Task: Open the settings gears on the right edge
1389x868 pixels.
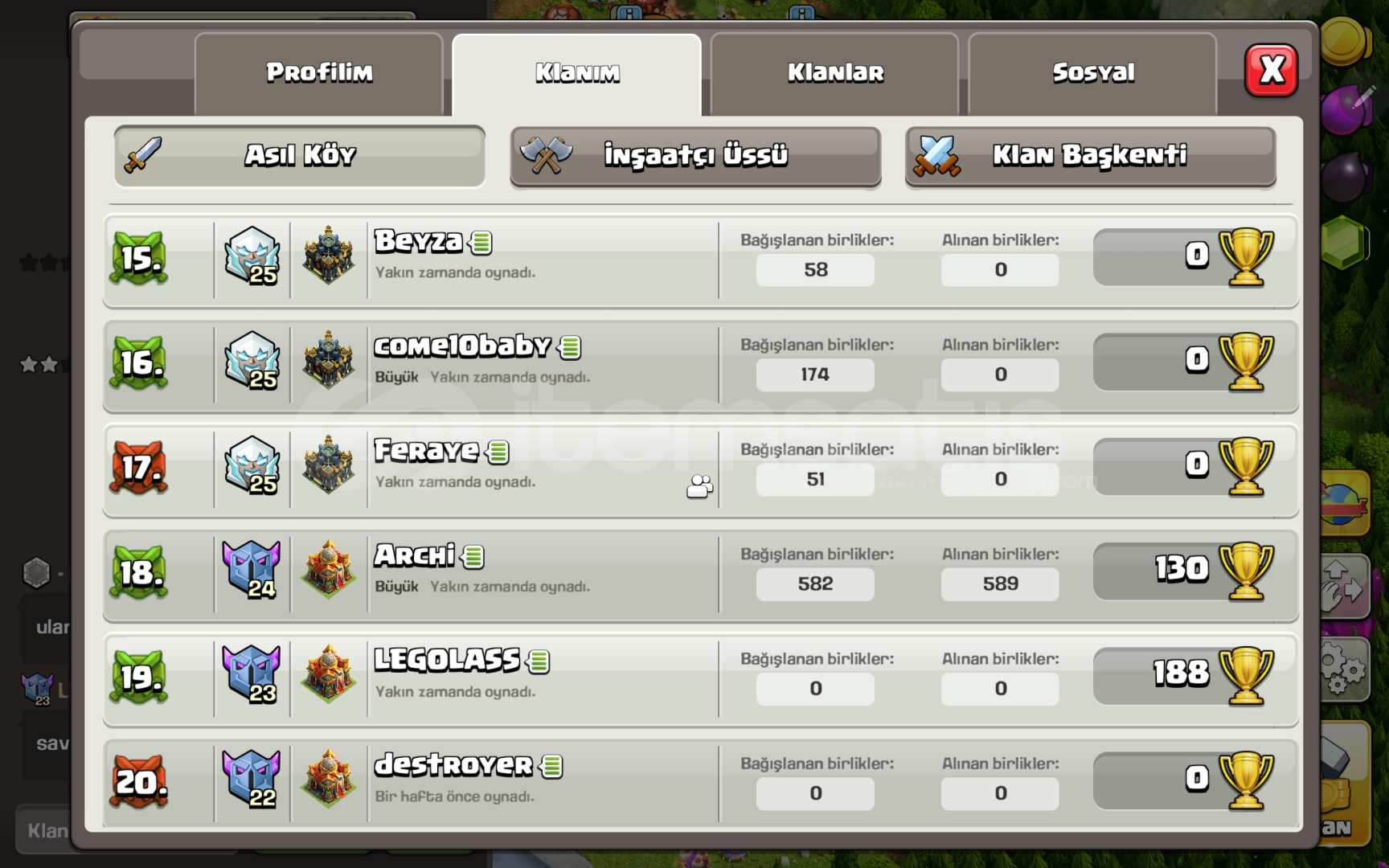Action: [x=1343, y=669]
